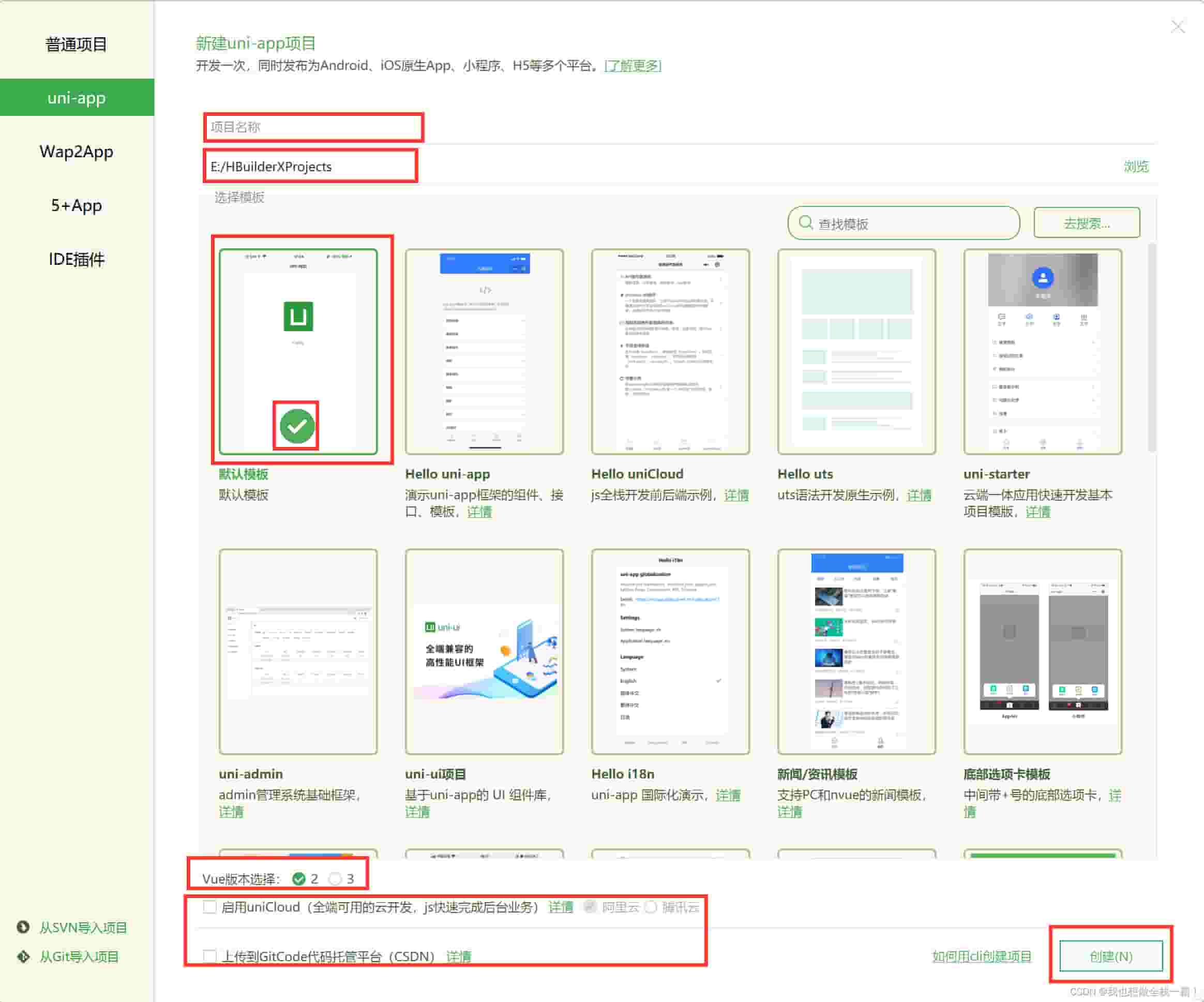Screen dimensions: 1204x1002
Task: Click the 从Git导入项目 icon
Action: coord(22,956)
